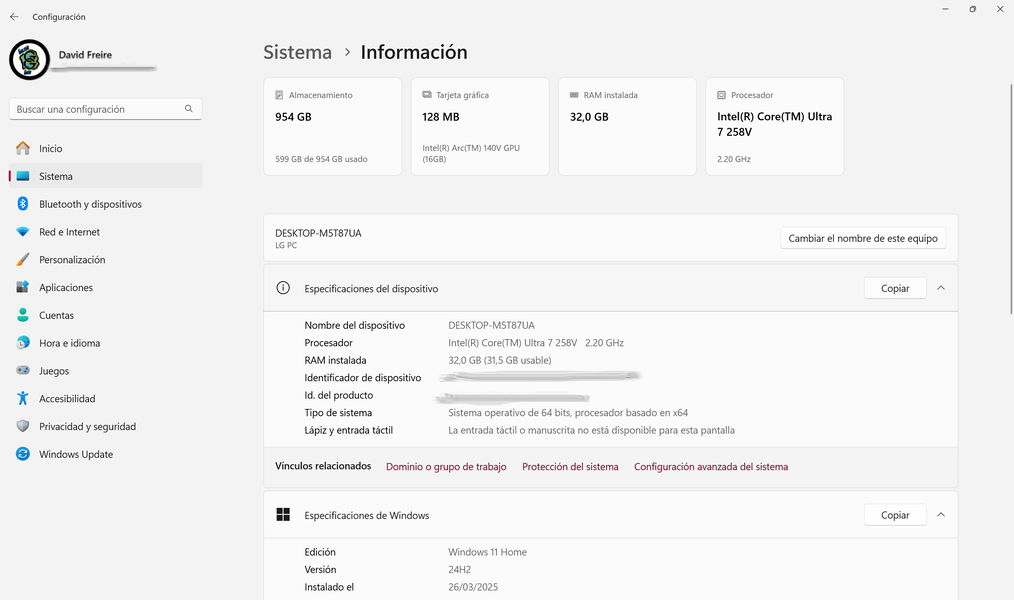Viewport: 1014px width, 600px height.
Task: Open Cuentas in the sidebar
Action: [105, 315]
